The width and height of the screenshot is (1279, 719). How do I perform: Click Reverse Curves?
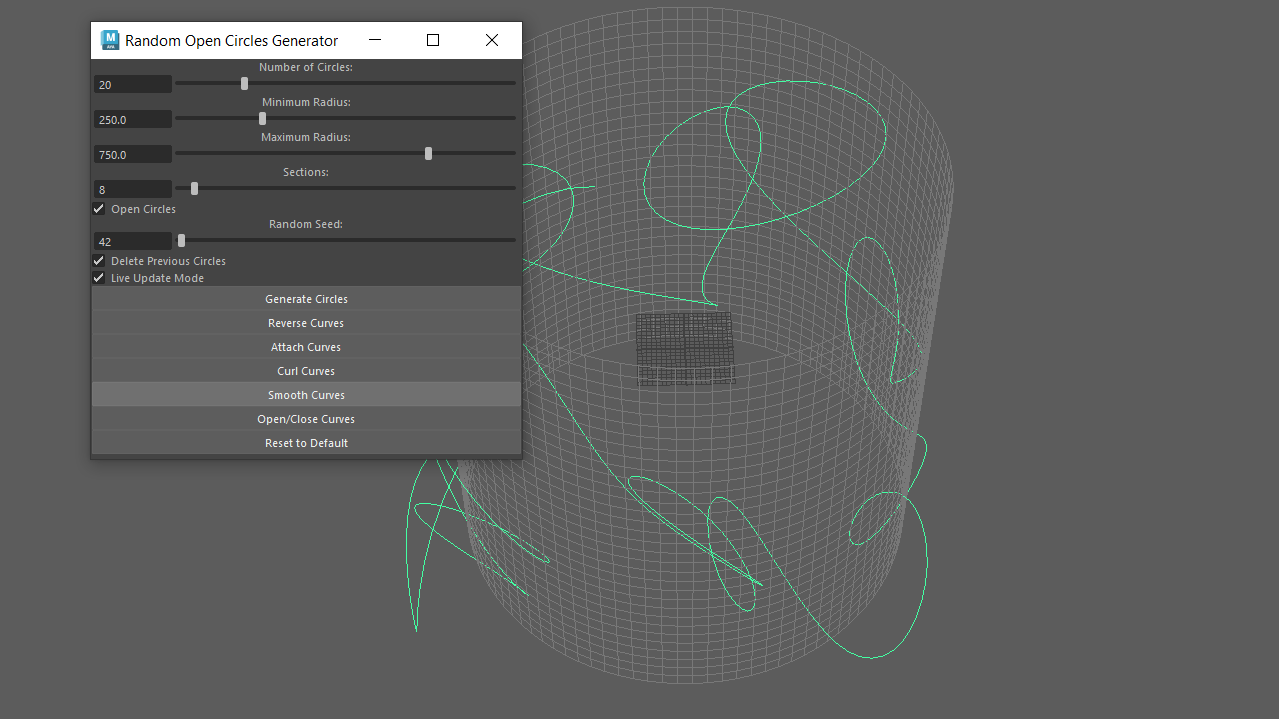(x=305, y=322)
